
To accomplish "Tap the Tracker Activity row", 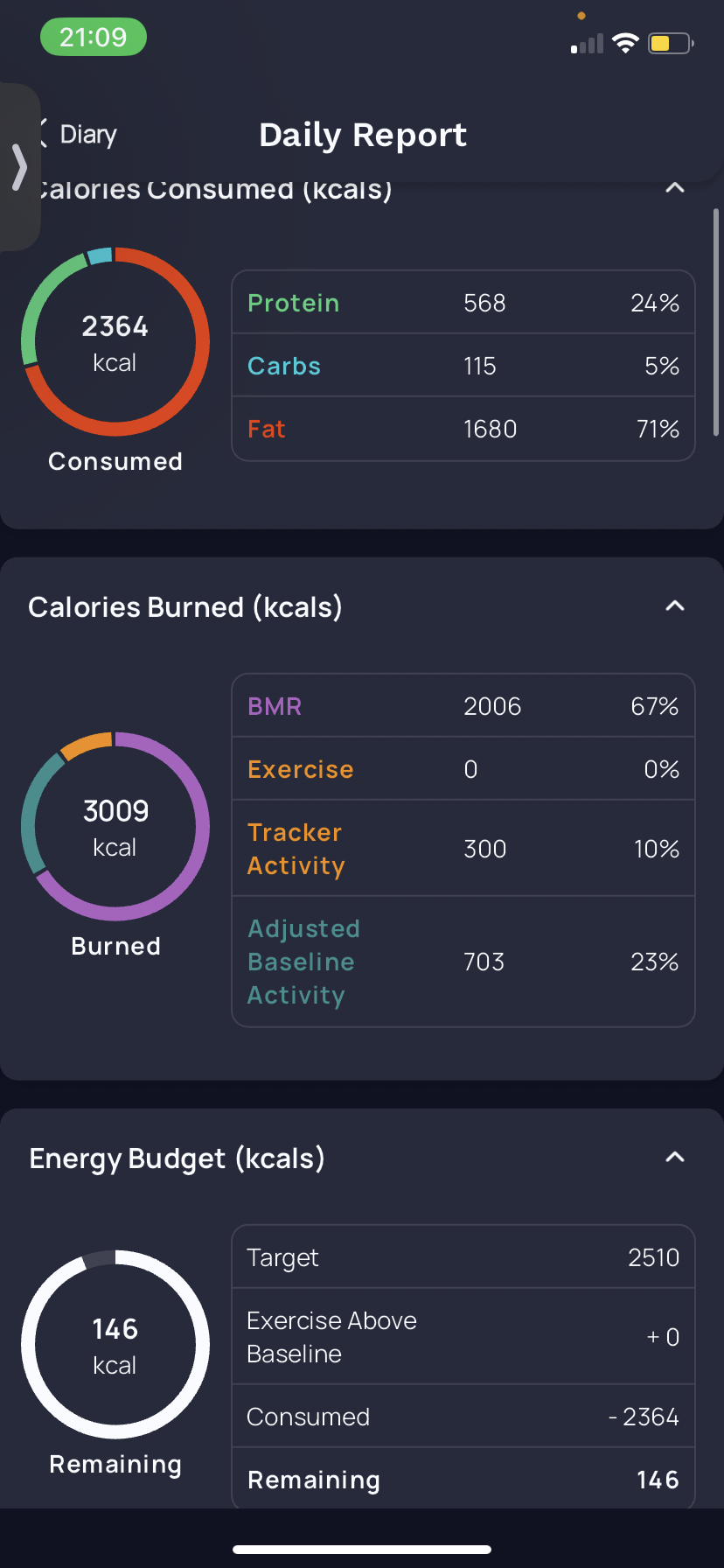I will (463, 848).
